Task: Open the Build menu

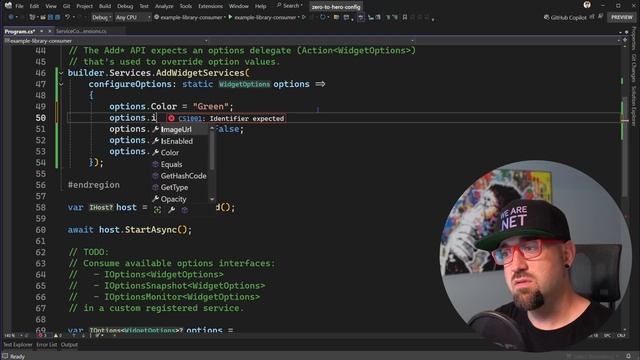Action: [x=105, y=6]
